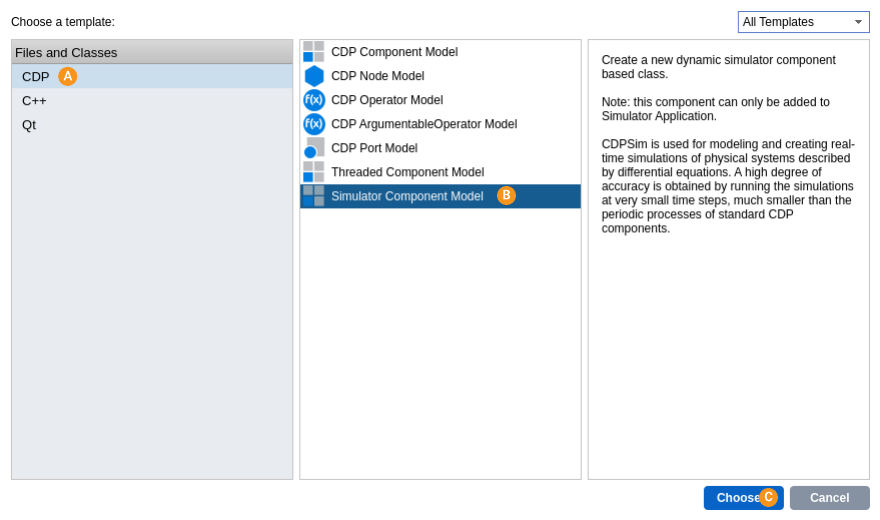
Task: Select the C++ category
Action: (34, 101)
